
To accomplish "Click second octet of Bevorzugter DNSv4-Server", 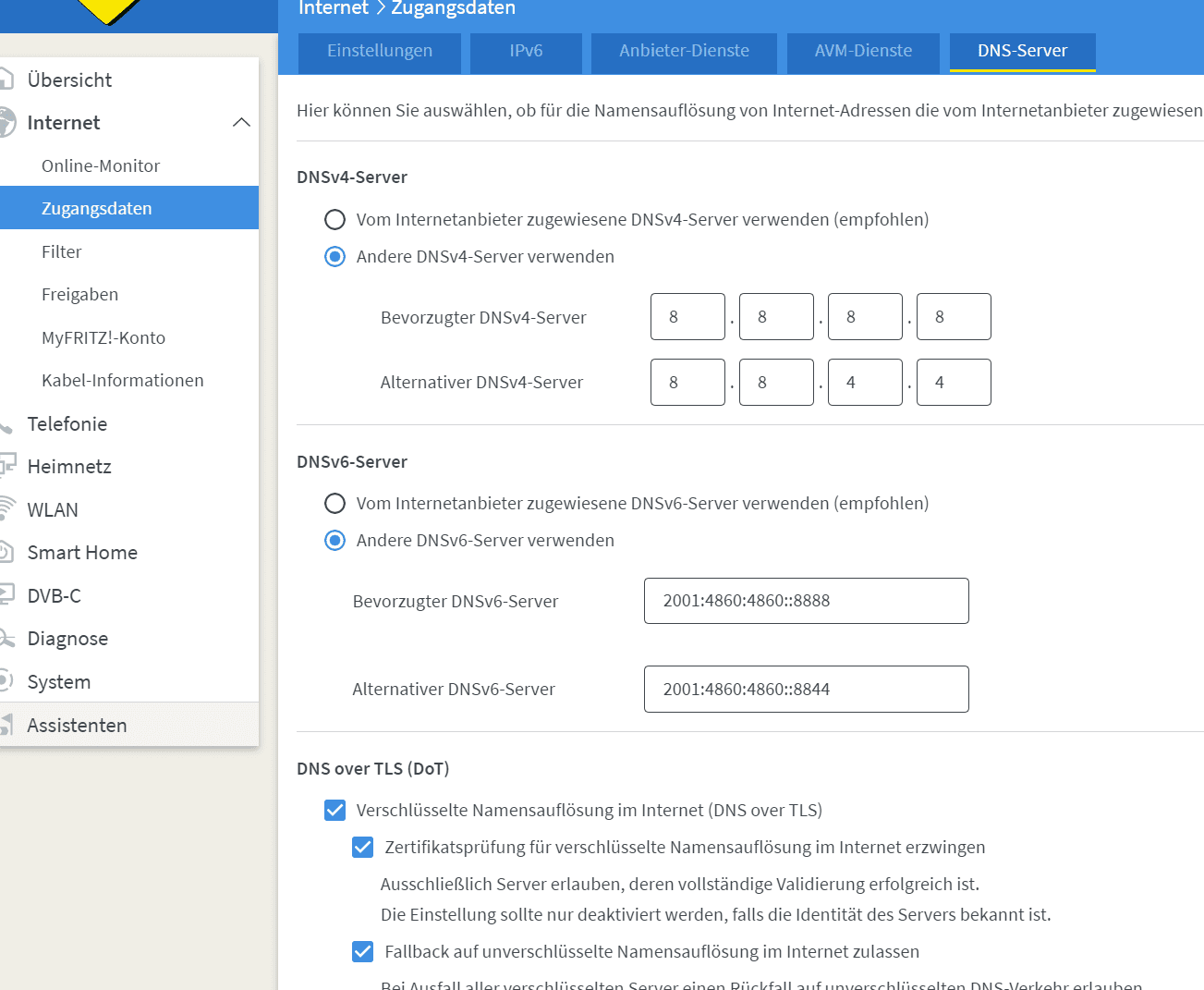I will 776,316.
